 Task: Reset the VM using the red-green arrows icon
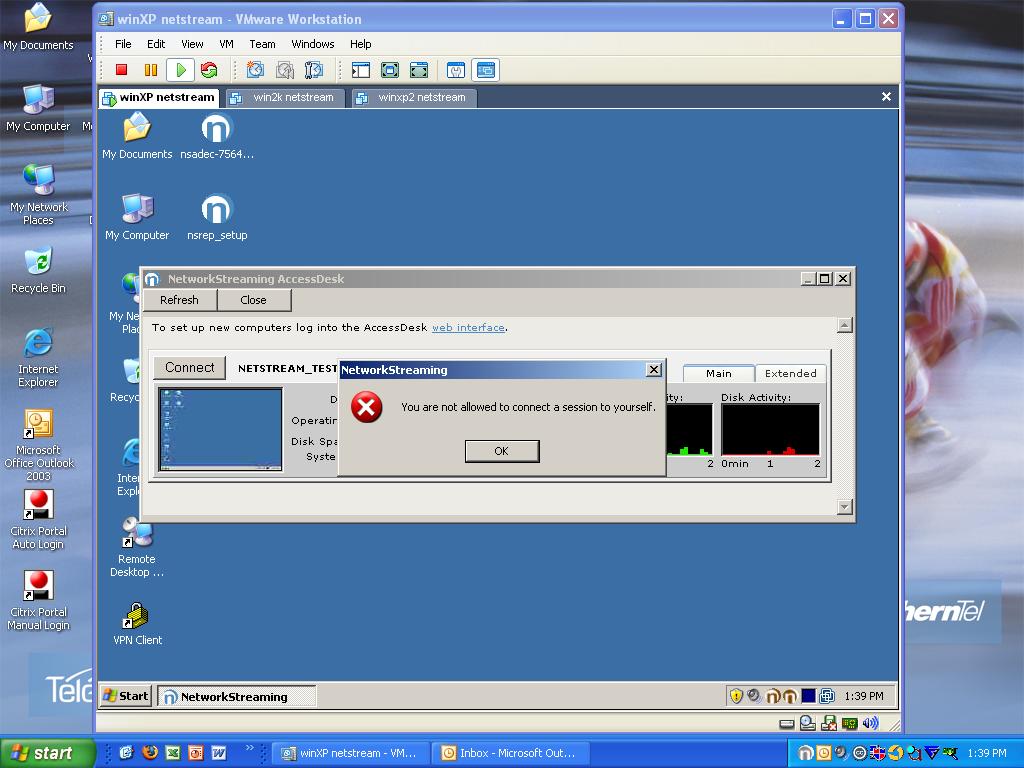pos(209,70)
